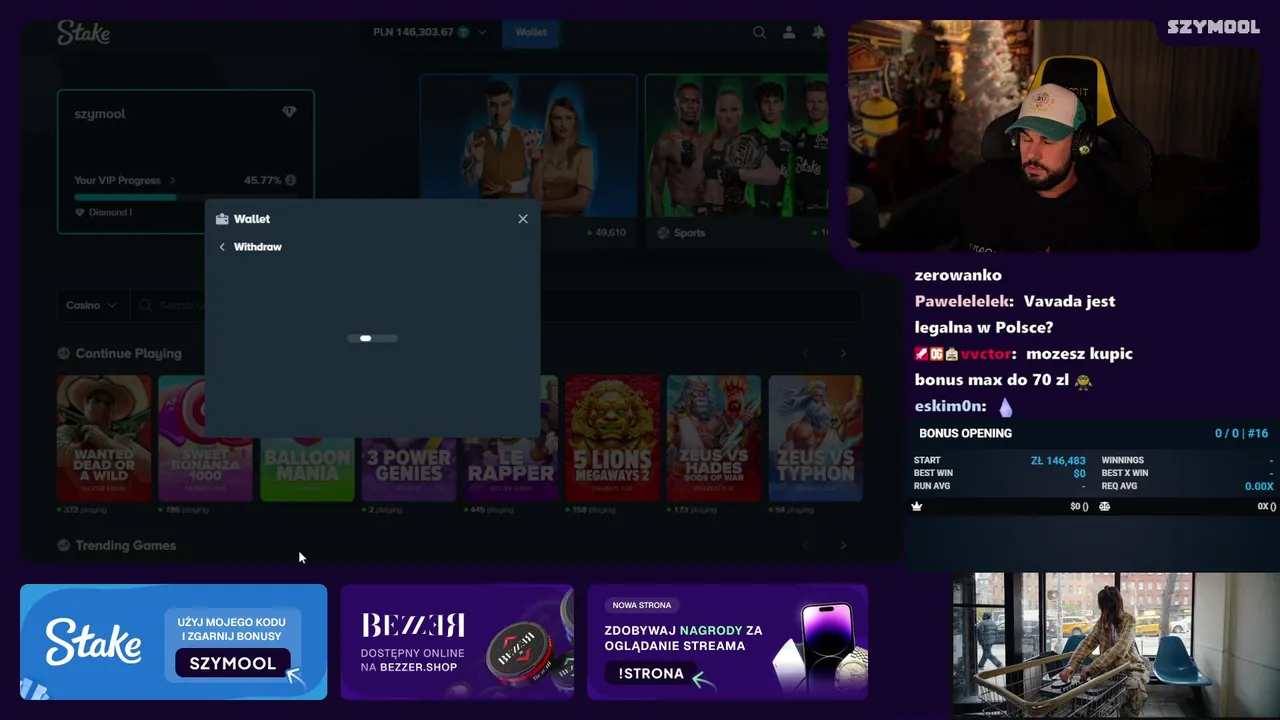Click the Continue Playing heading

coord(128,353)
